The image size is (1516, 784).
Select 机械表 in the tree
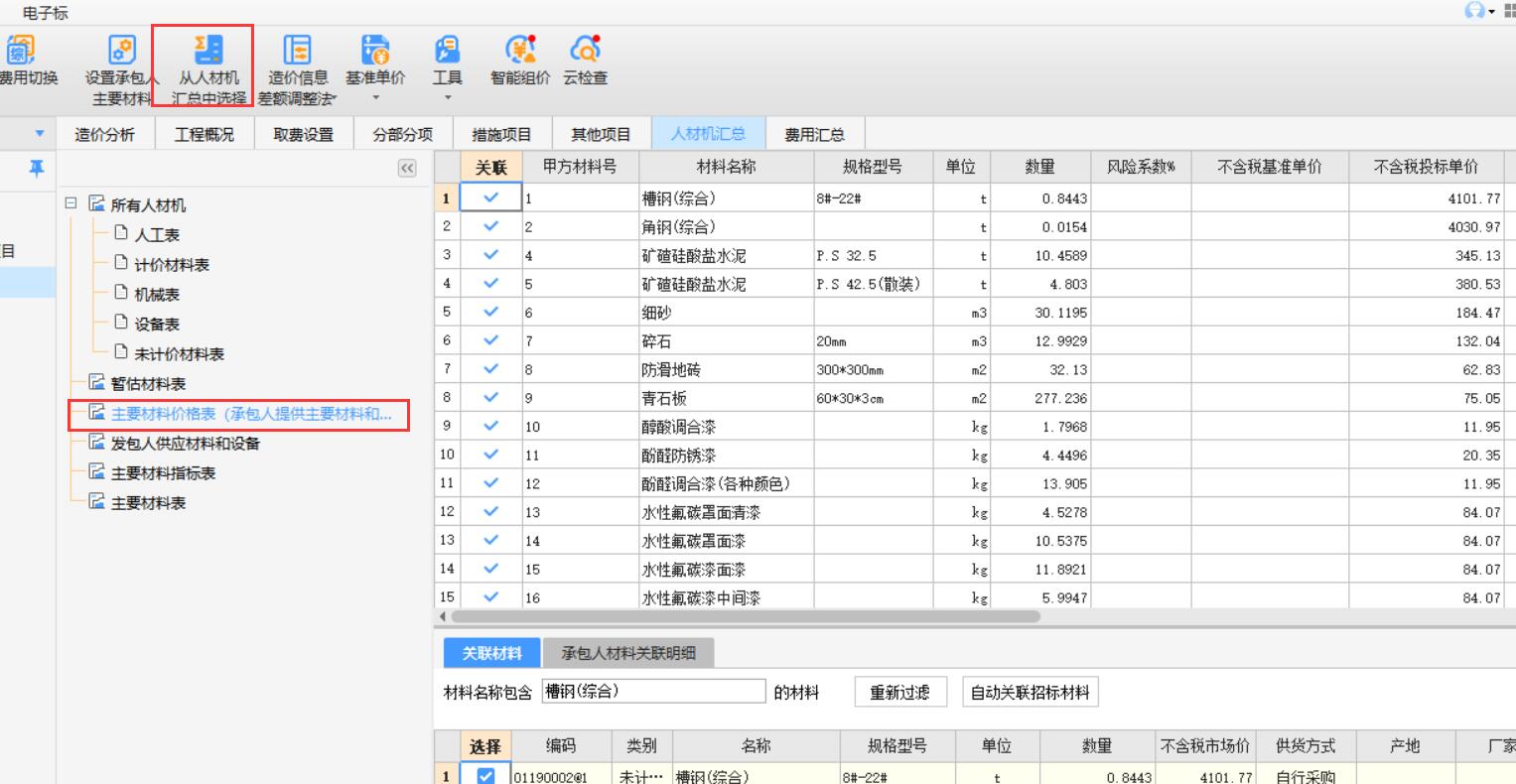coord(157,295)
